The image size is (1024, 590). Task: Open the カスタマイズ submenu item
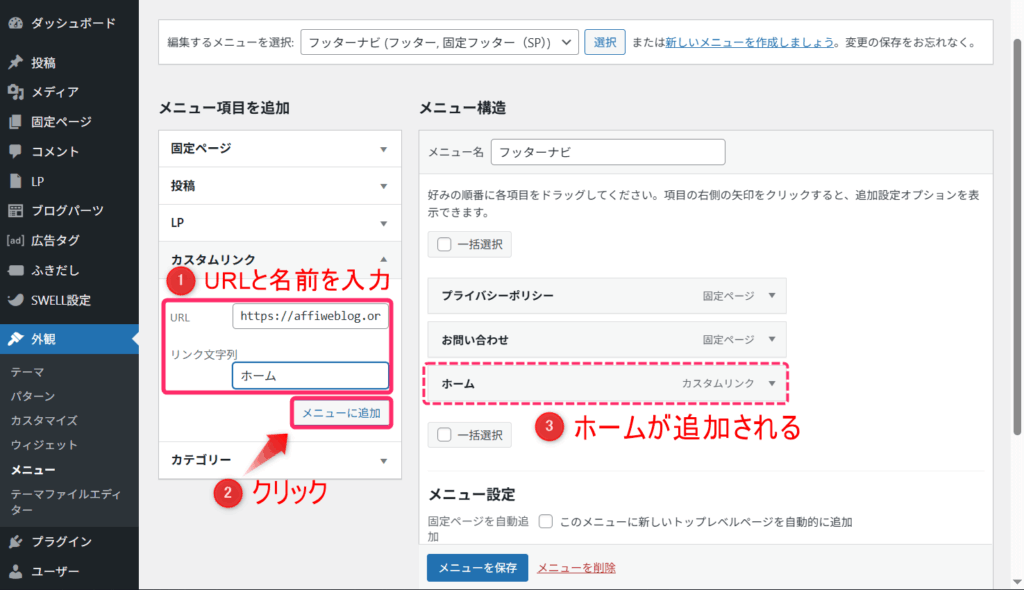[44, 420]
